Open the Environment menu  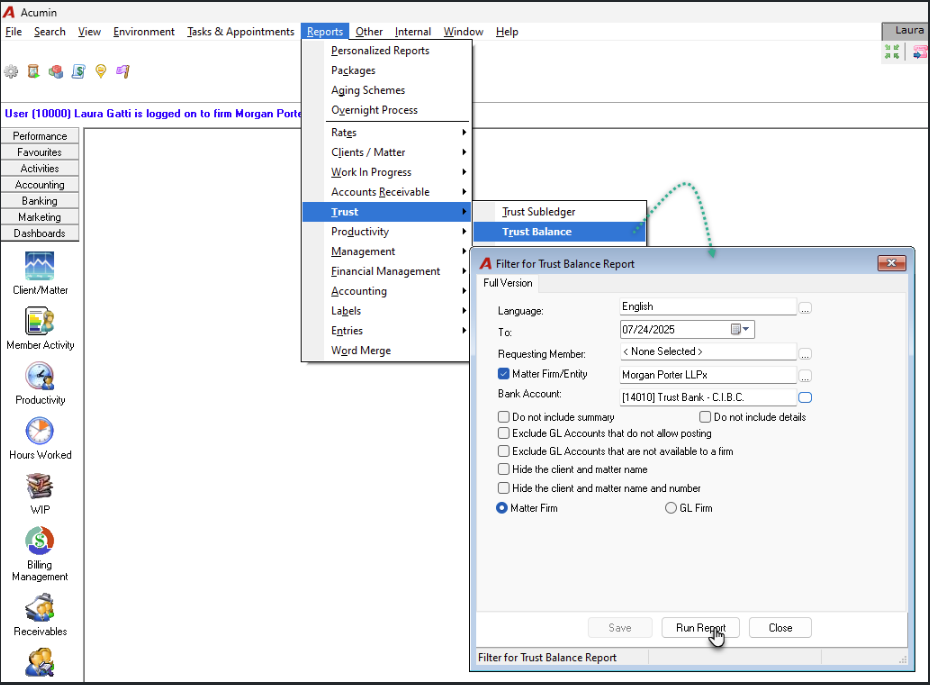pyautogui.click(x=144, y=31)
